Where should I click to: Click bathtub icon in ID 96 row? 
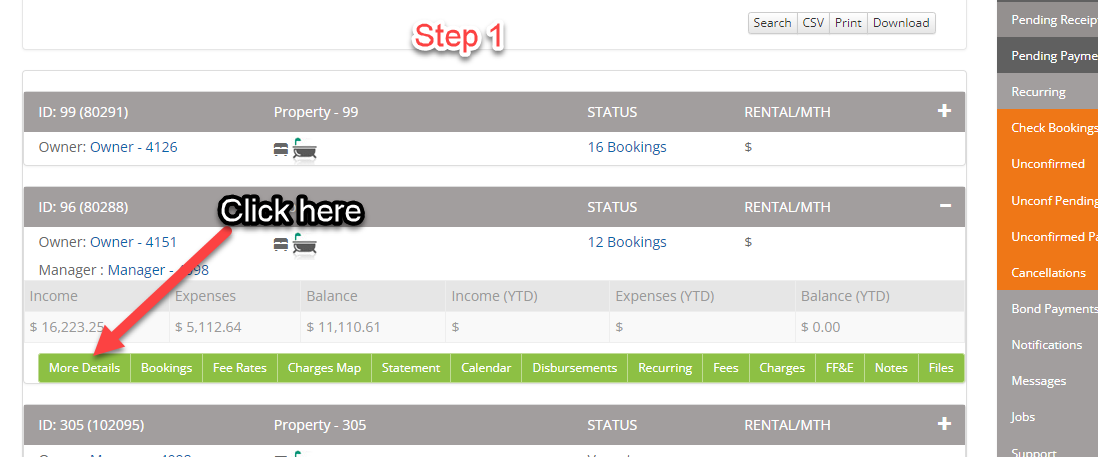point(305,244)
